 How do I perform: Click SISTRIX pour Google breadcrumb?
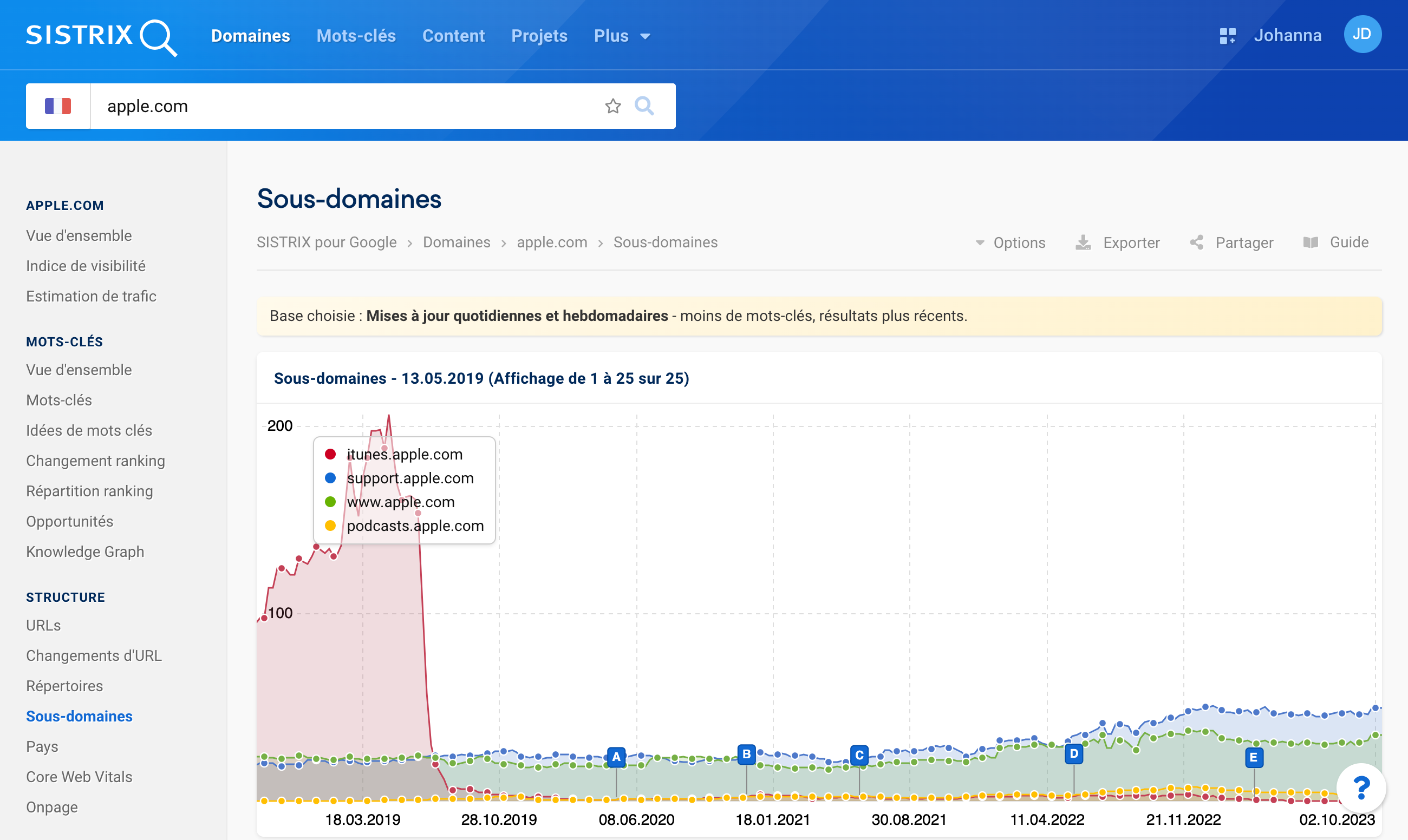coord(327,242)
